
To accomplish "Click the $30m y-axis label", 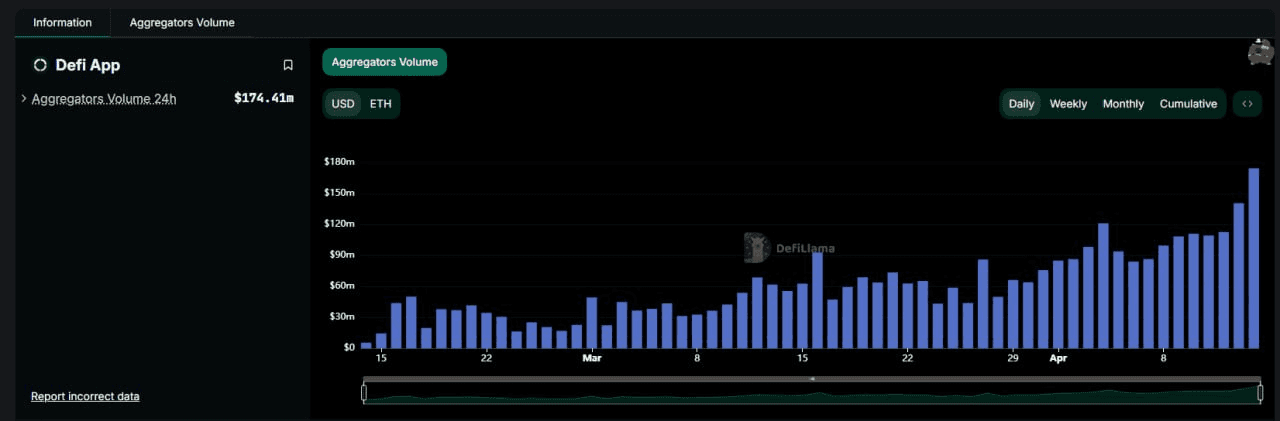I will (x=341, y=317).
